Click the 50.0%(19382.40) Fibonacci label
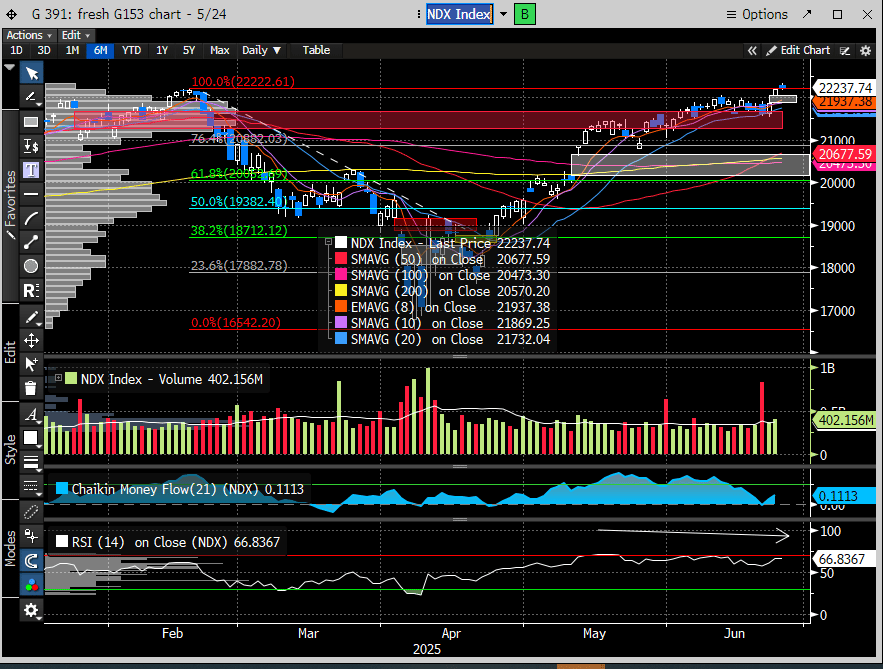This screenshot has height=669, width=883. (x=239, y=201)
